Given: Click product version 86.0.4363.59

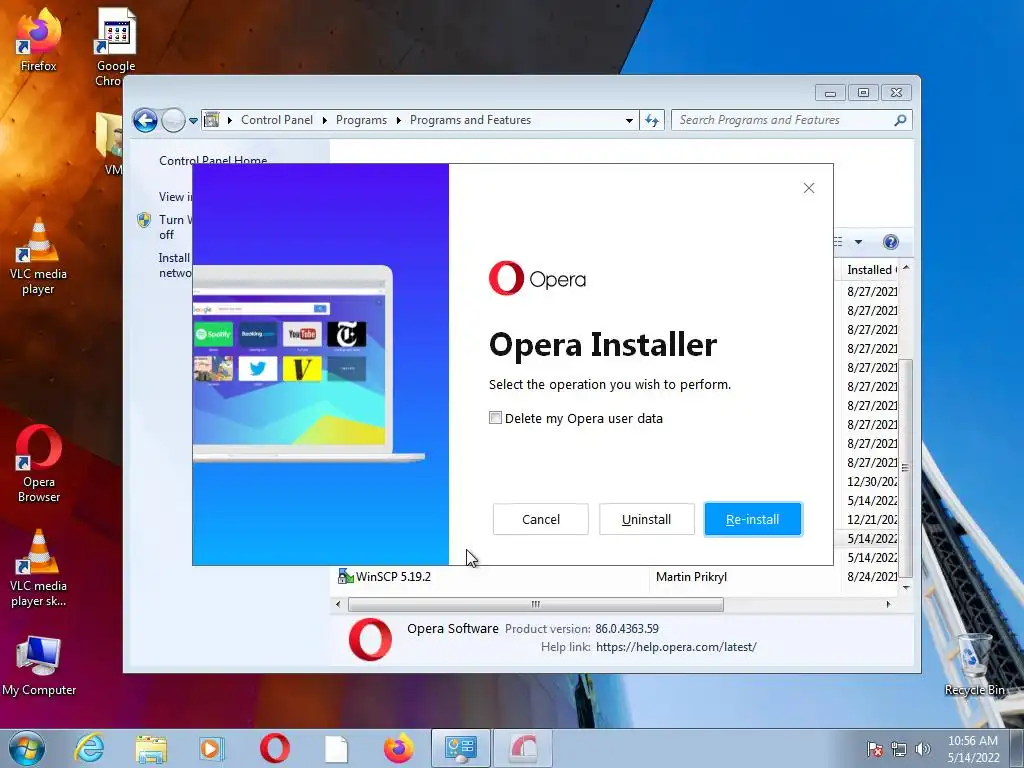Looking at the screenshot, I should click(627, 629).
